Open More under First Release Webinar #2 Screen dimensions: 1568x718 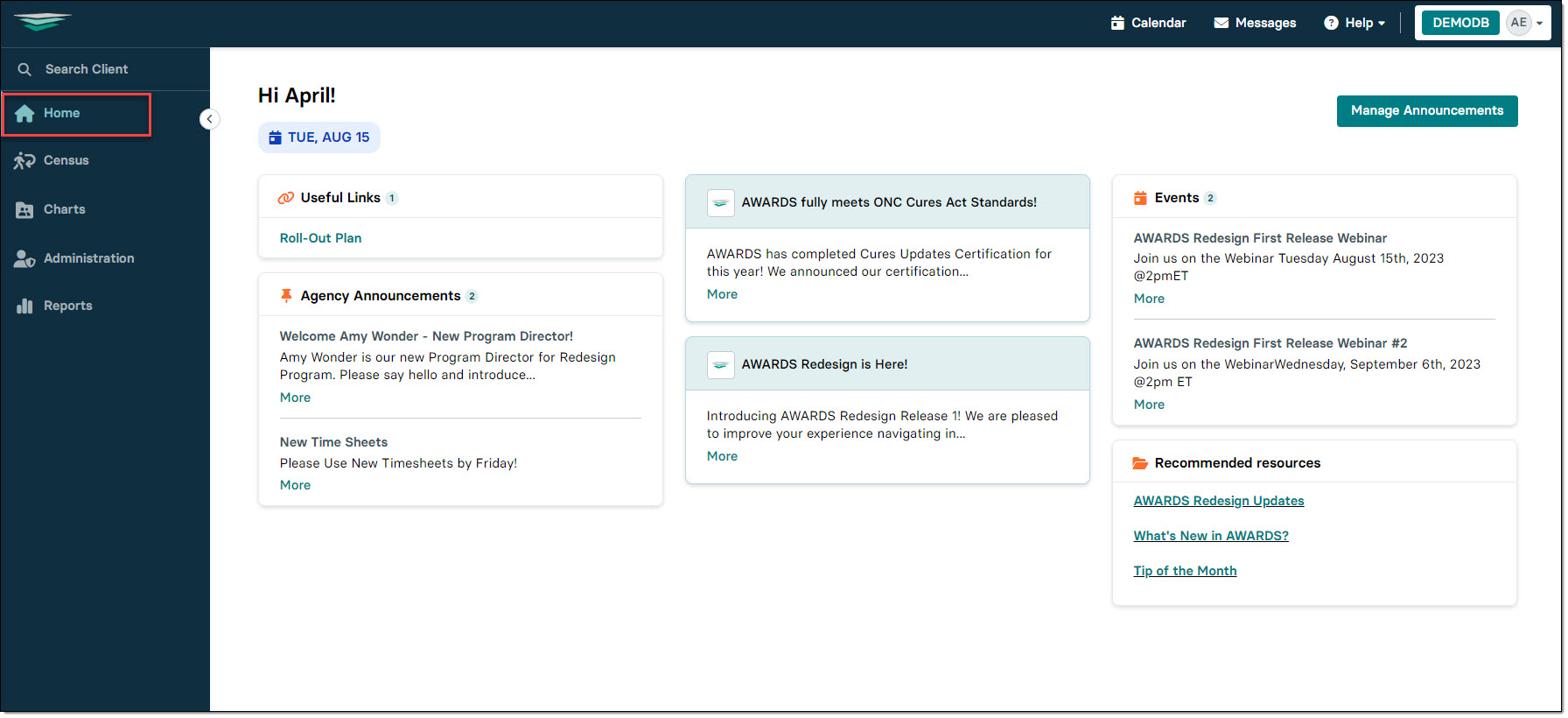(1149, 405)
